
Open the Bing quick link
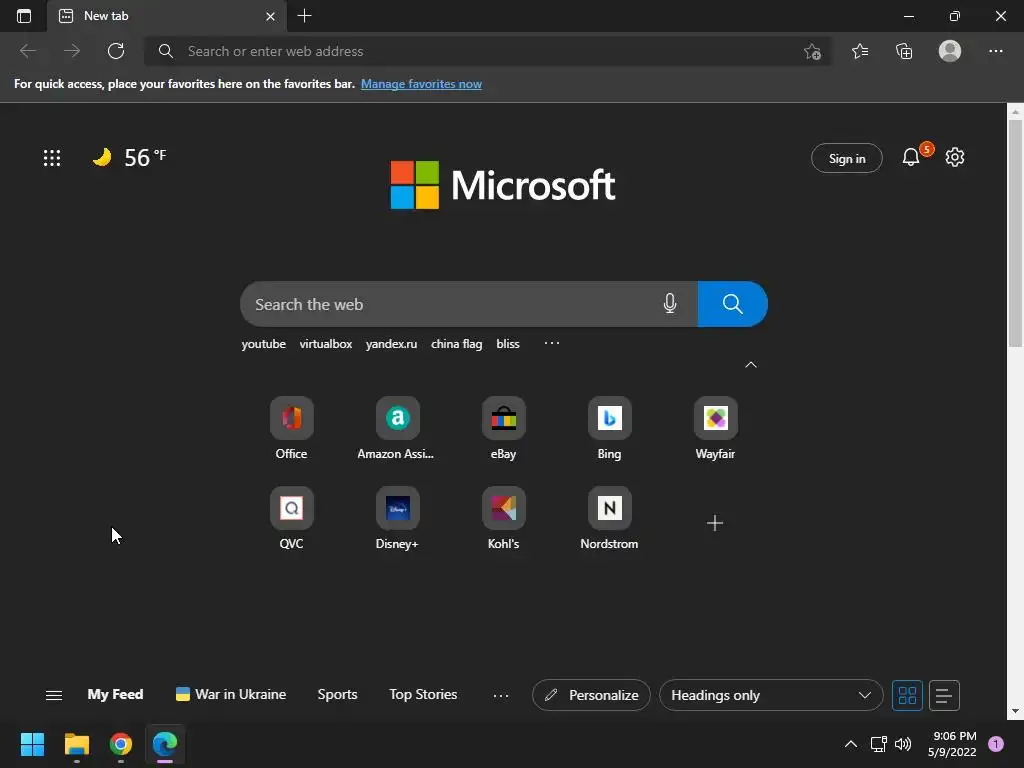click(609, 428)
